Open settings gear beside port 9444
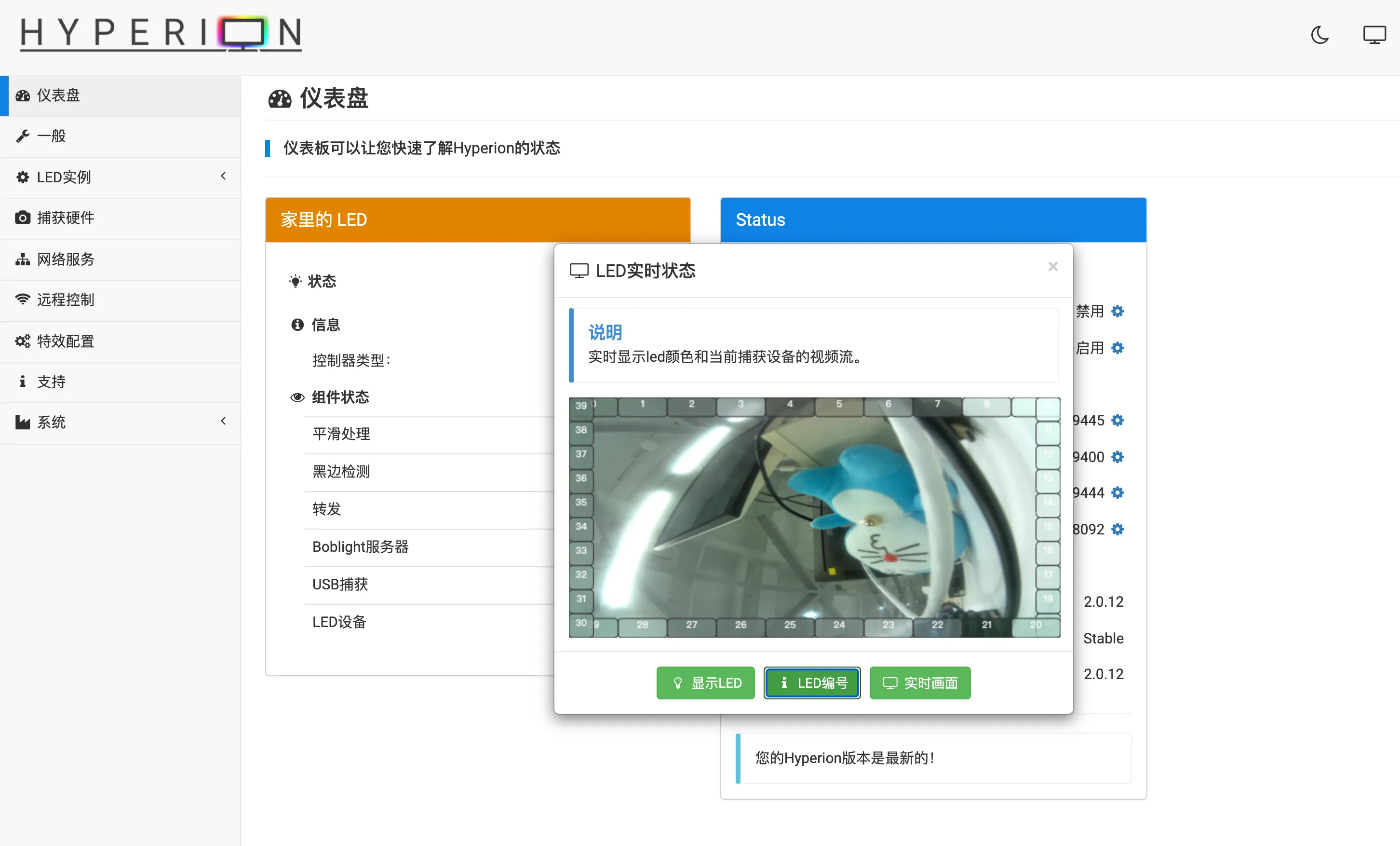 1117,492
